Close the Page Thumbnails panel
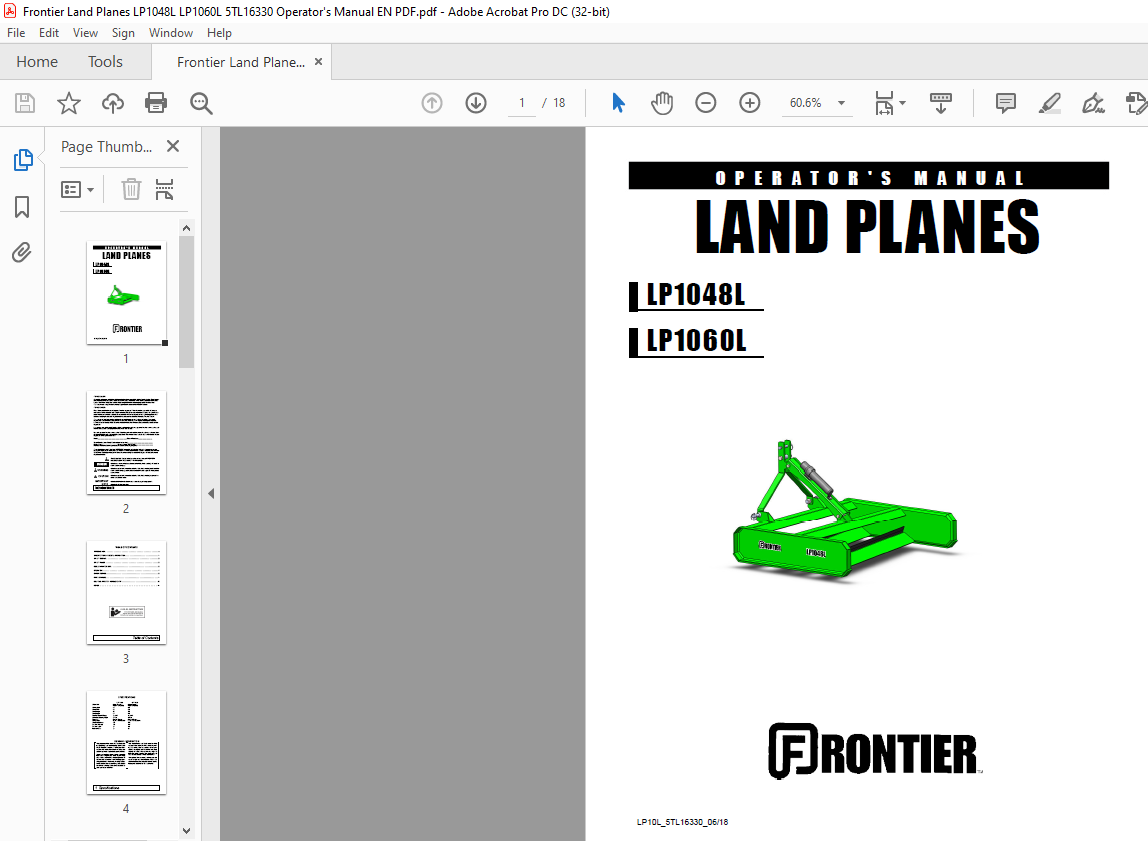 click(173, 146)
